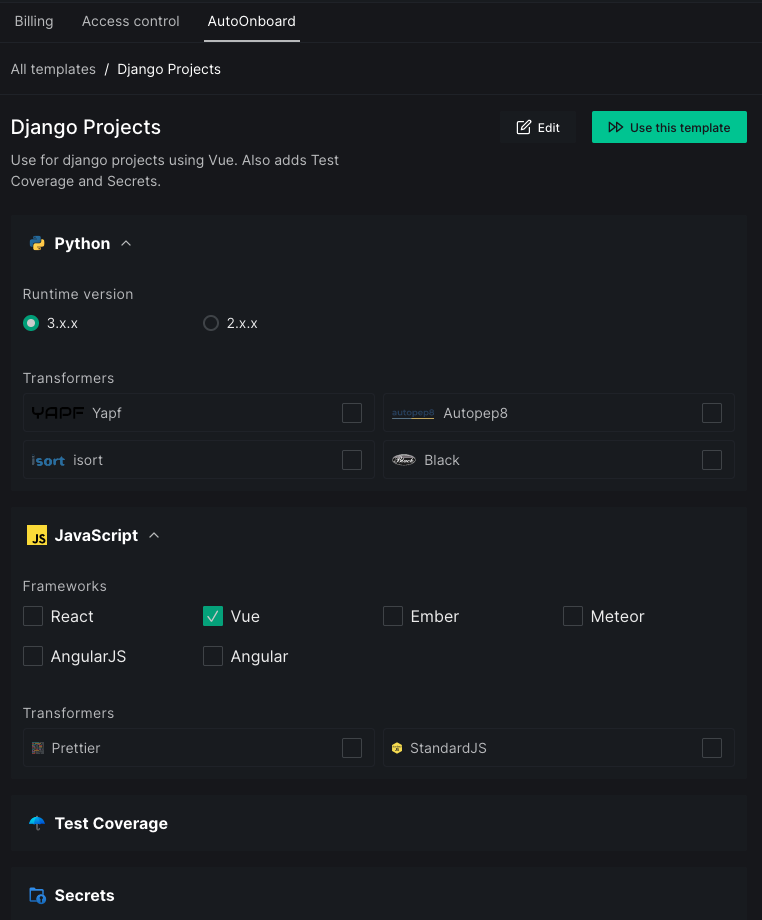Viewport: 762px width, 920px height.
Task: Click the Python logo icon
Action: pos(37,242)
